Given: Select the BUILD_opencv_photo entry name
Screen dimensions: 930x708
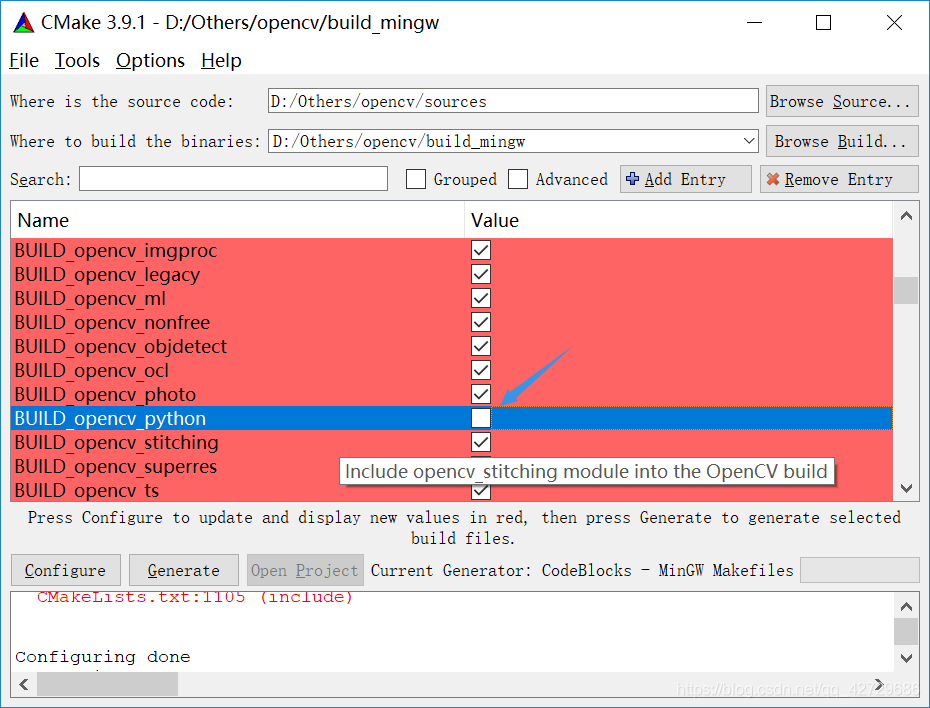Looking at the screenshot, I should pyautogui.click(x=105, y=394).
